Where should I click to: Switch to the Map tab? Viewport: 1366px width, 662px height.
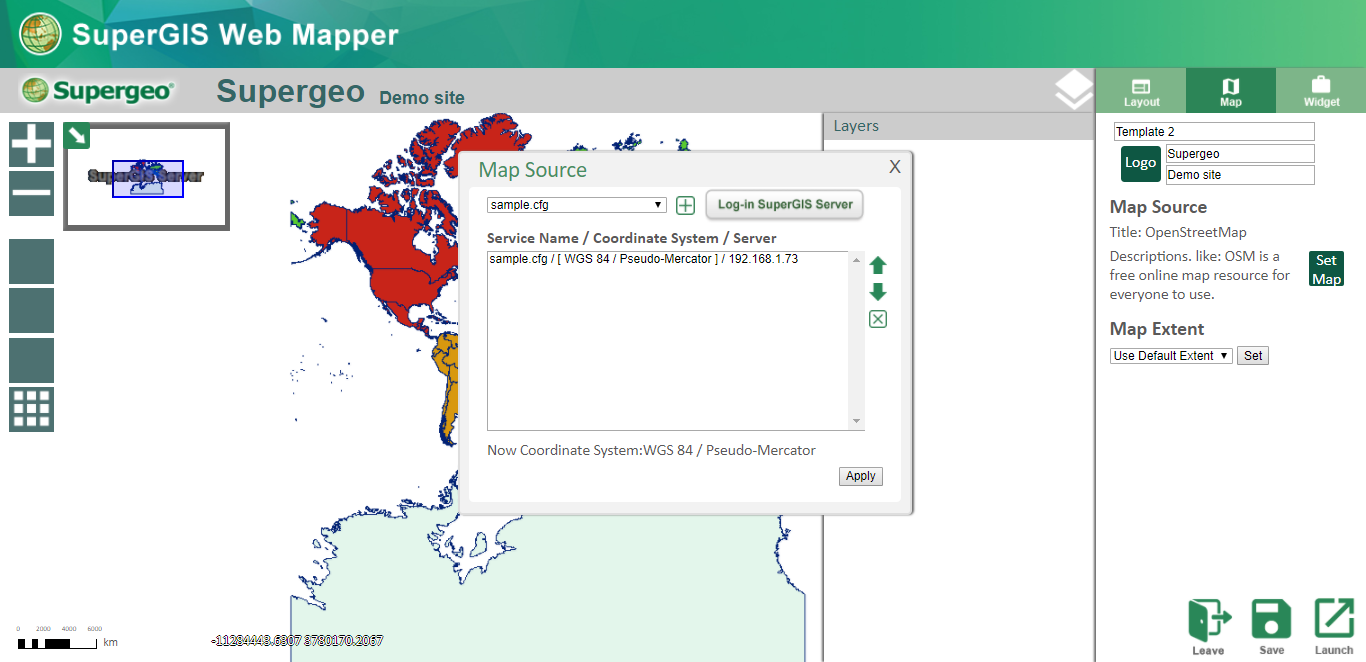tap(1231, 91)
